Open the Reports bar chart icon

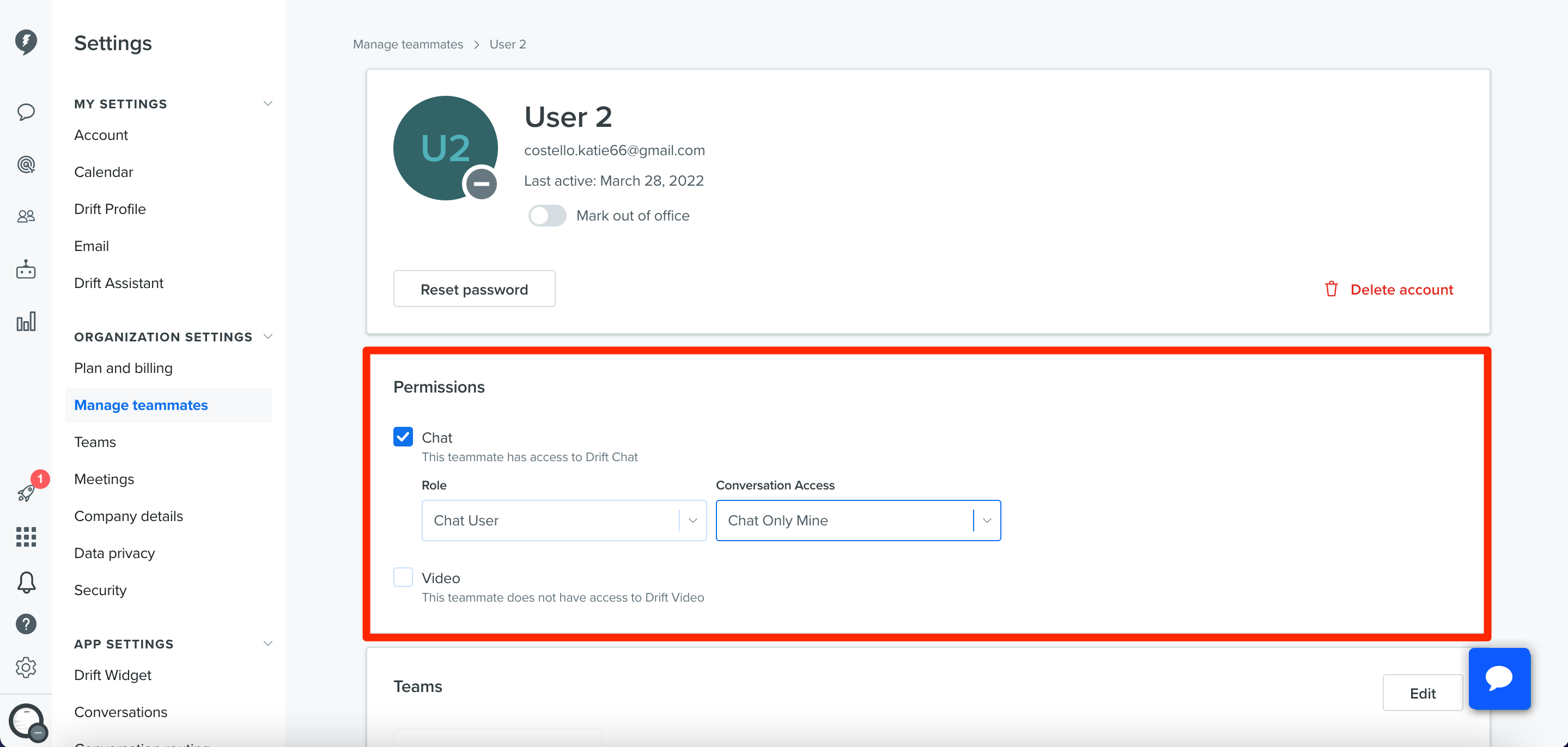[x=26, y=321]
